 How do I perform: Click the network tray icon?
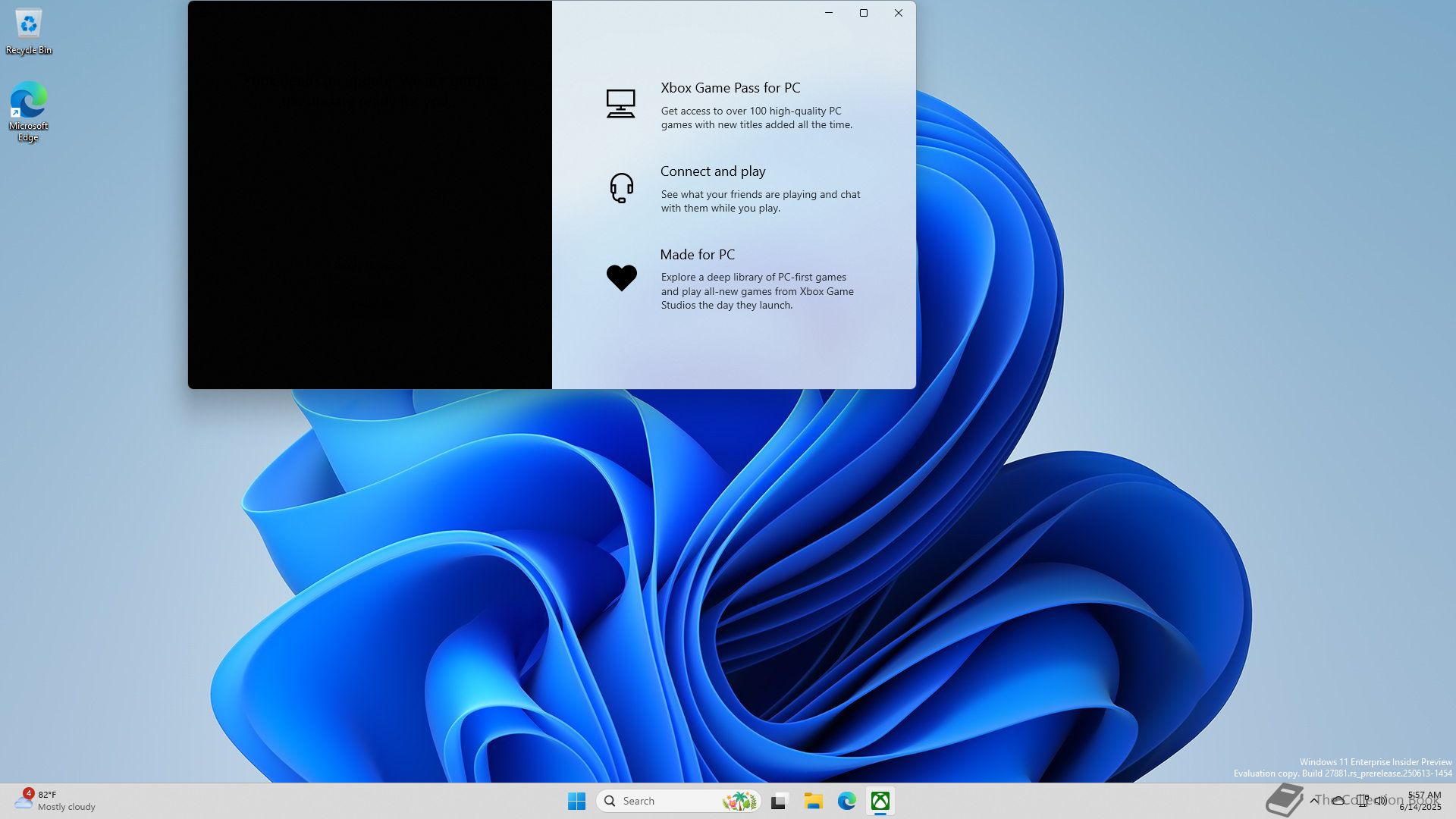point(1362,800)
